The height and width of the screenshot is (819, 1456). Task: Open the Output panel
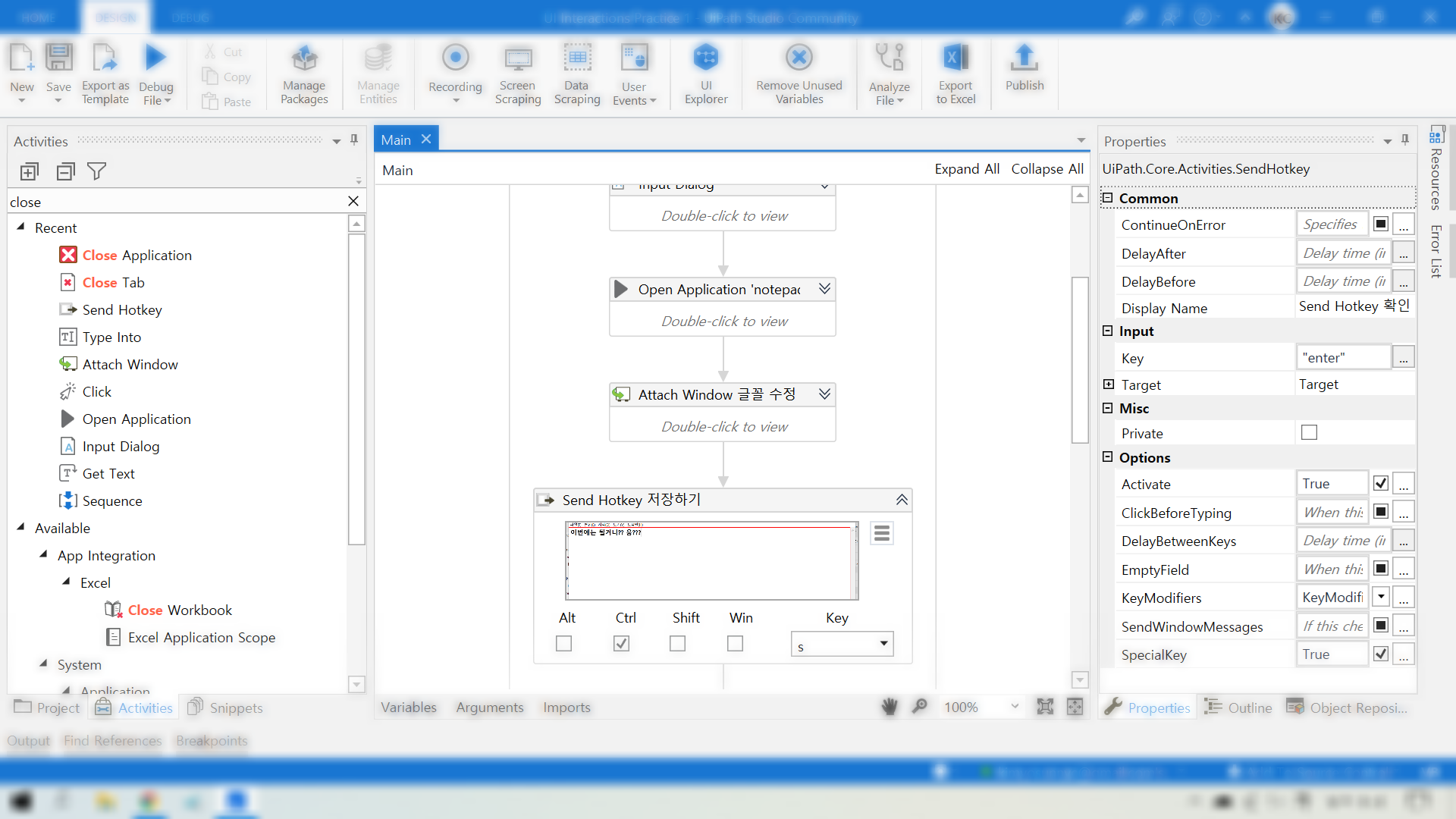tap(28, 740)
